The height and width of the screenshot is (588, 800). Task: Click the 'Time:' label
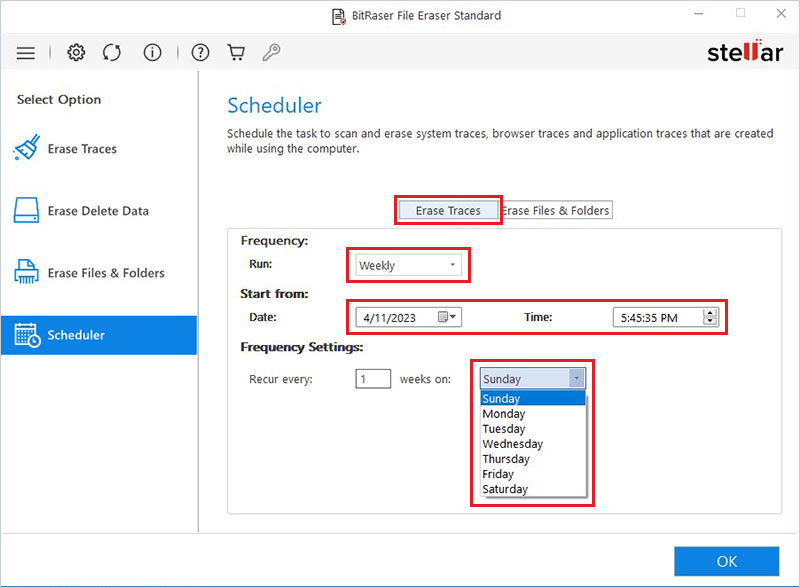pyautogui.click(x=538, y=317)
